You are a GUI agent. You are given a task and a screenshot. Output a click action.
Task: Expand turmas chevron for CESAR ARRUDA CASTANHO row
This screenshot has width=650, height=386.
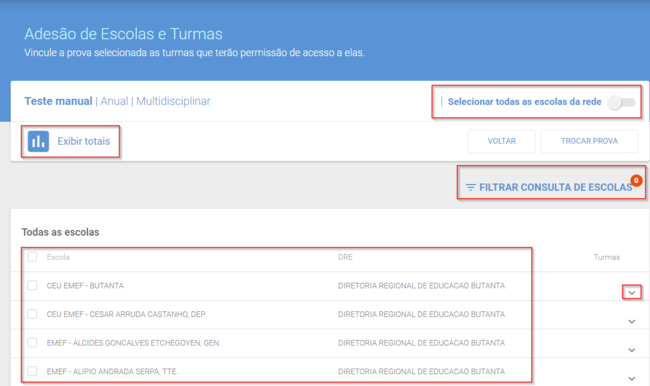point(631,321)
